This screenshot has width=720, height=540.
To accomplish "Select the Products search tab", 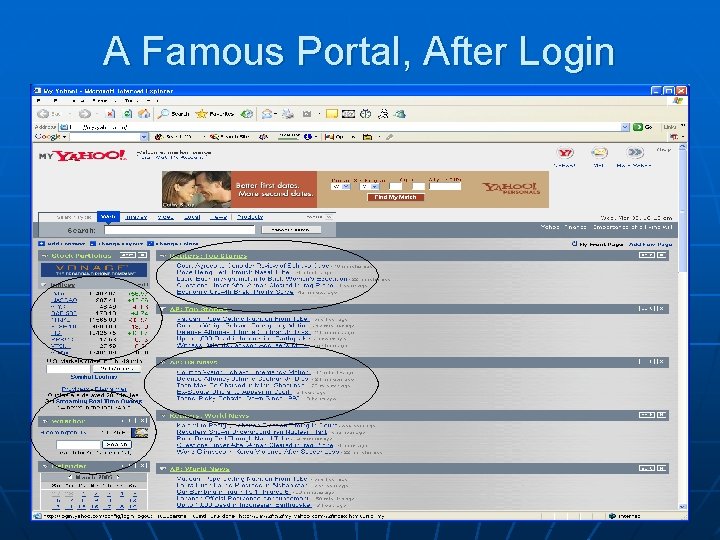I will [x=250, y=217].
